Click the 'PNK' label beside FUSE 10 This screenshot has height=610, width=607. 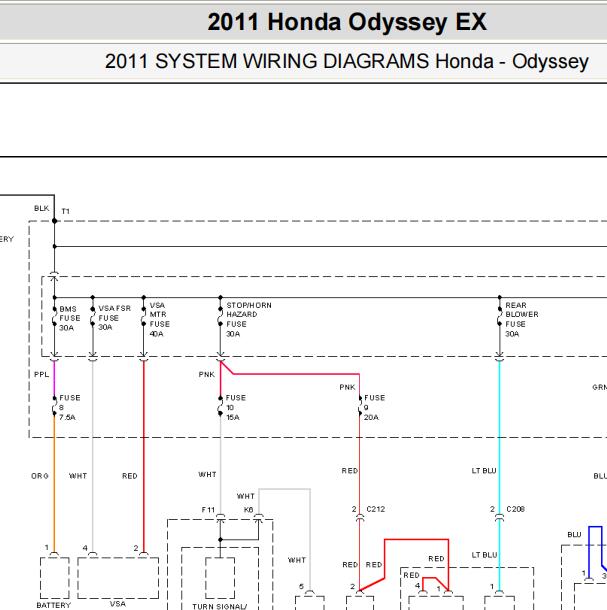coord(206,374)
